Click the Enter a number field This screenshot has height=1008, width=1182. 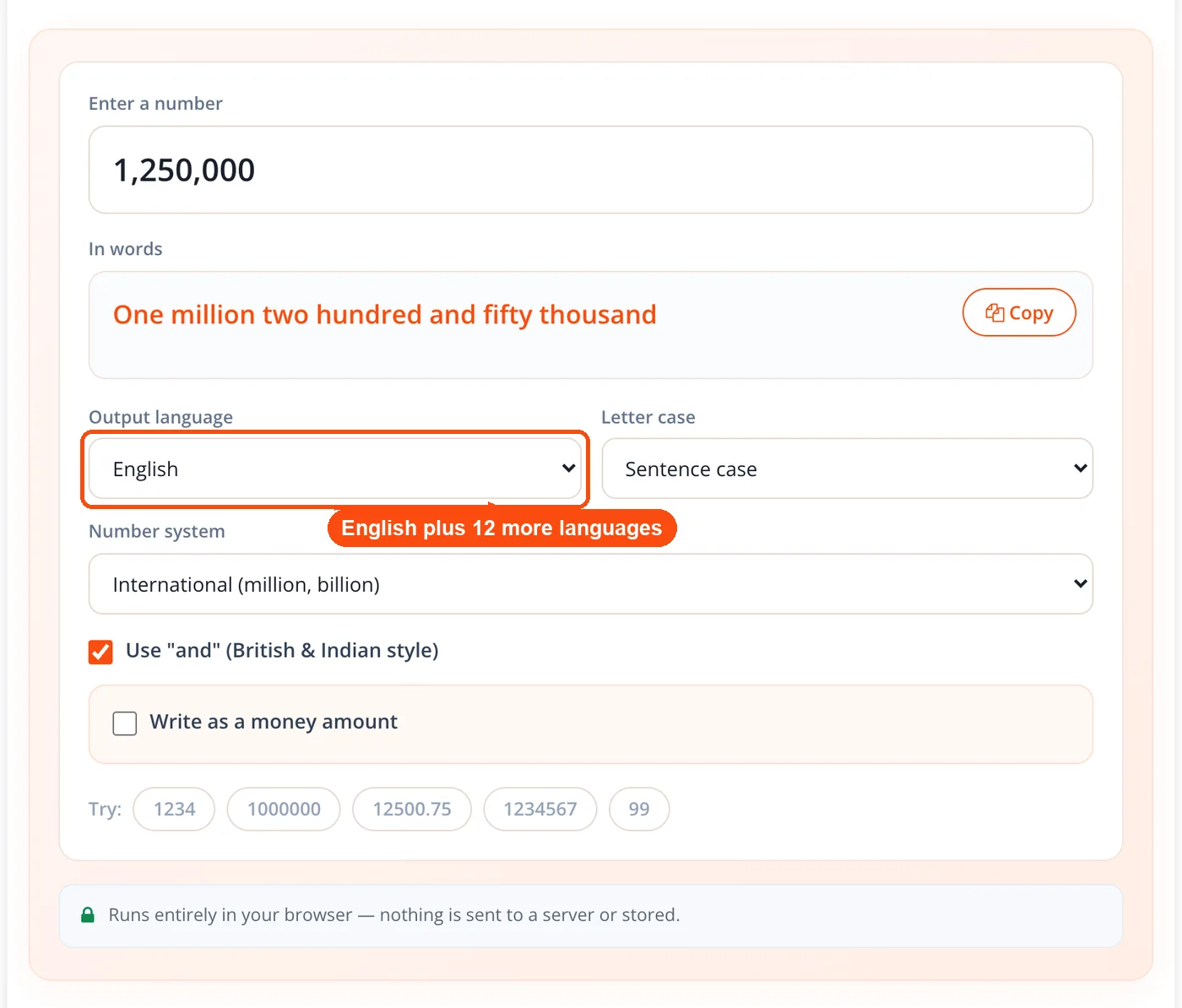pyautogui.click(x=591, y=170)
